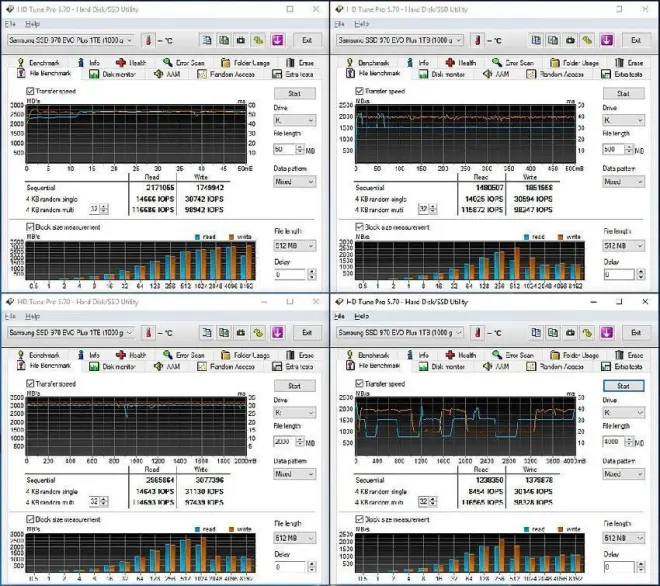
Task: Click copy-screenshot icon in the 4000 MB test window
Action: (x=553, y=333)
